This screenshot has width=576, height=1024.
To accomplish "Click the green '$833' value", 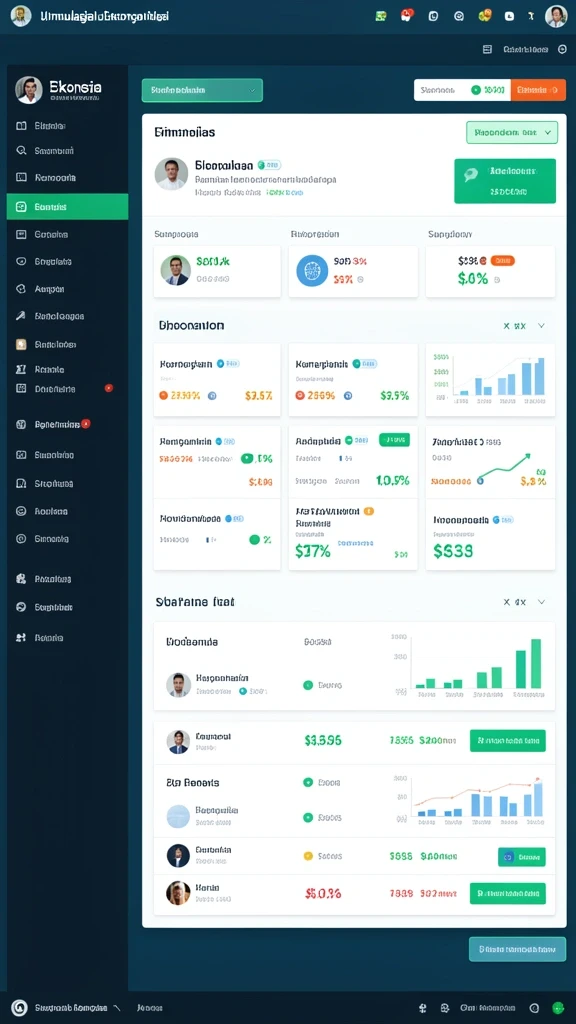I will coord(453,551).
